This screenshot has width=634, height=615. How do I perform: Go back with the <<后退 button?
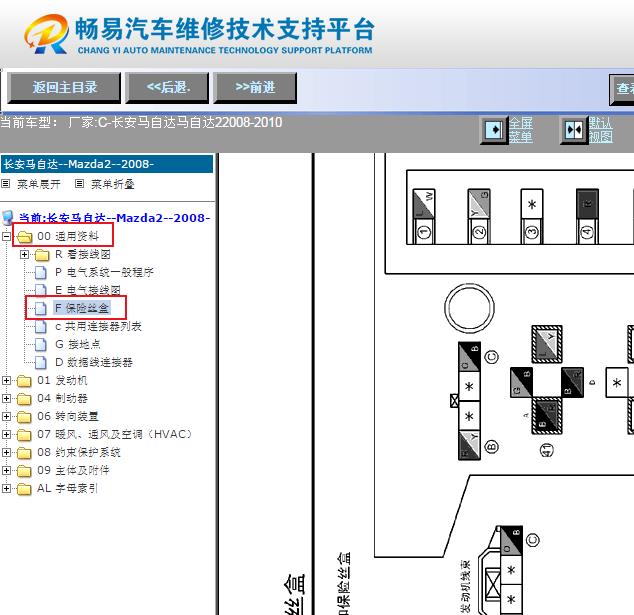coord(167,87)
